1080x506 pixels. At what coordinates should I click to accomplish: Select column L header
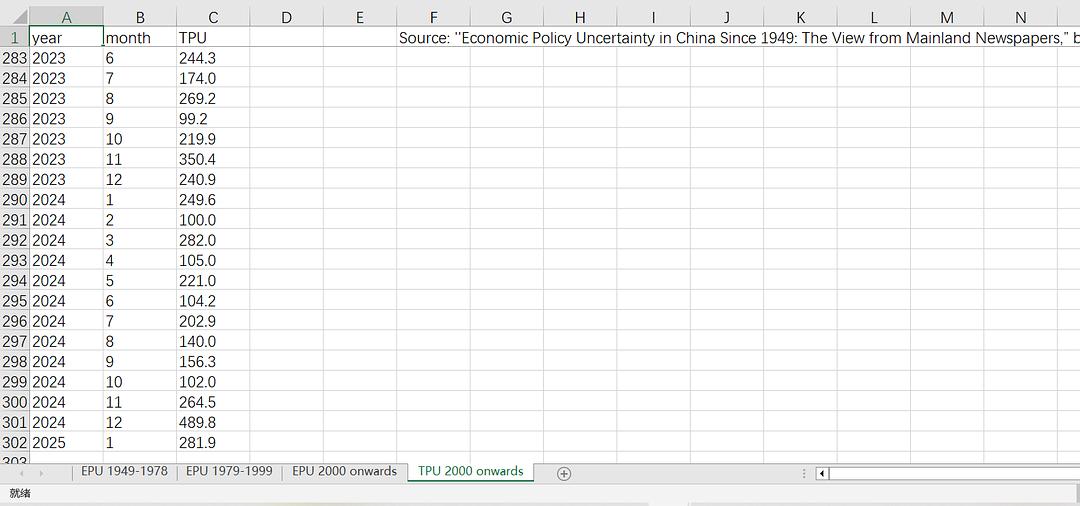(873, 18)
